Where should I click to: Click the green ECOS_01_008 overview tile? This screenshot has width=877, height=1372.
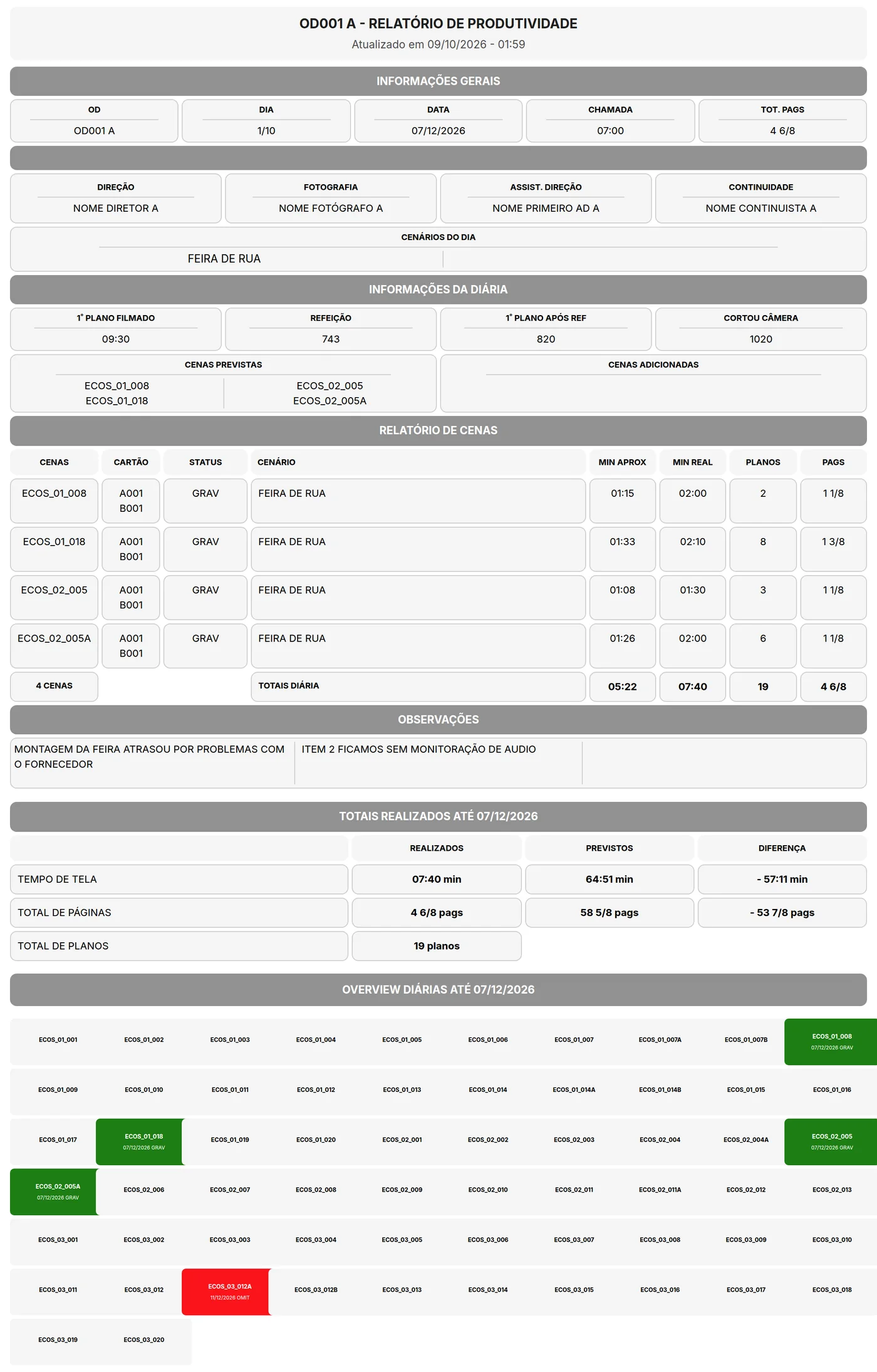coord(831,1041)
